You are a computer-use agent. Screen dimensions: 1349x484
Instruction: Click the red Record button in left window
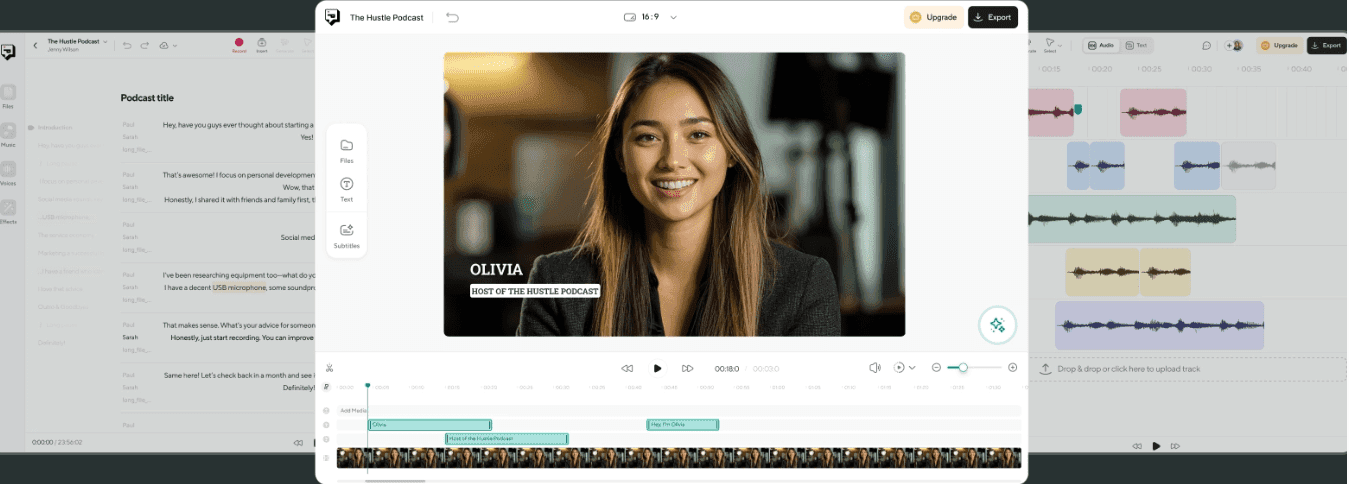[239, 45]
